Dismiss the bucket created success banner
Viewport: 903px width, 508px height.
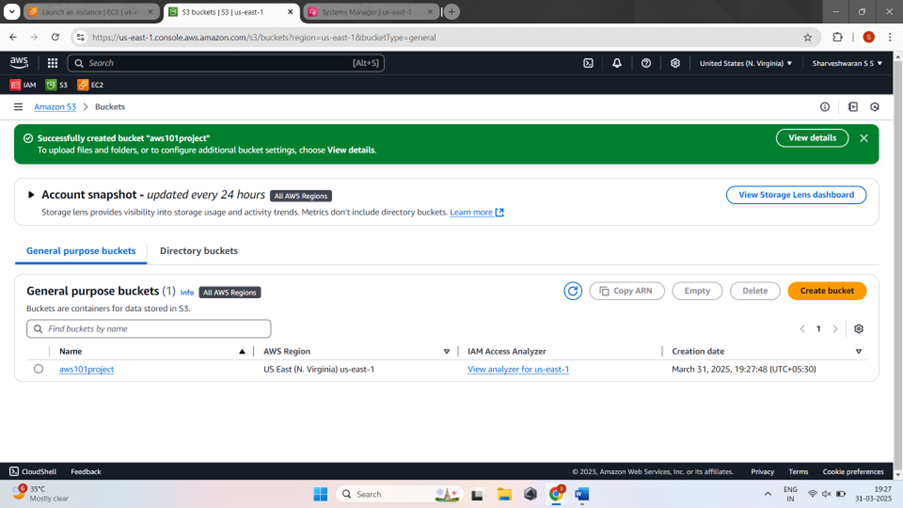(864, 138)
